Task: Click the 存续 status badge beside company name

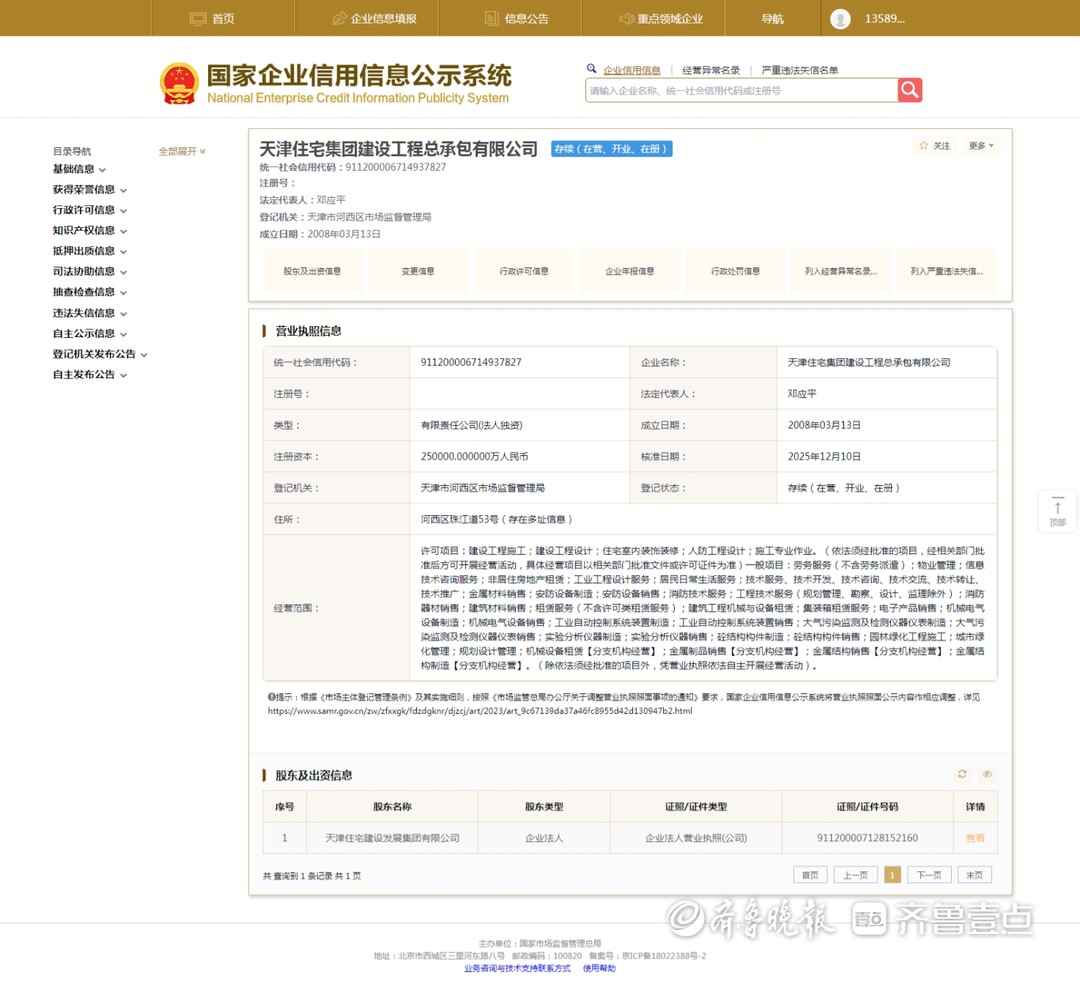Action: [612, 149]
